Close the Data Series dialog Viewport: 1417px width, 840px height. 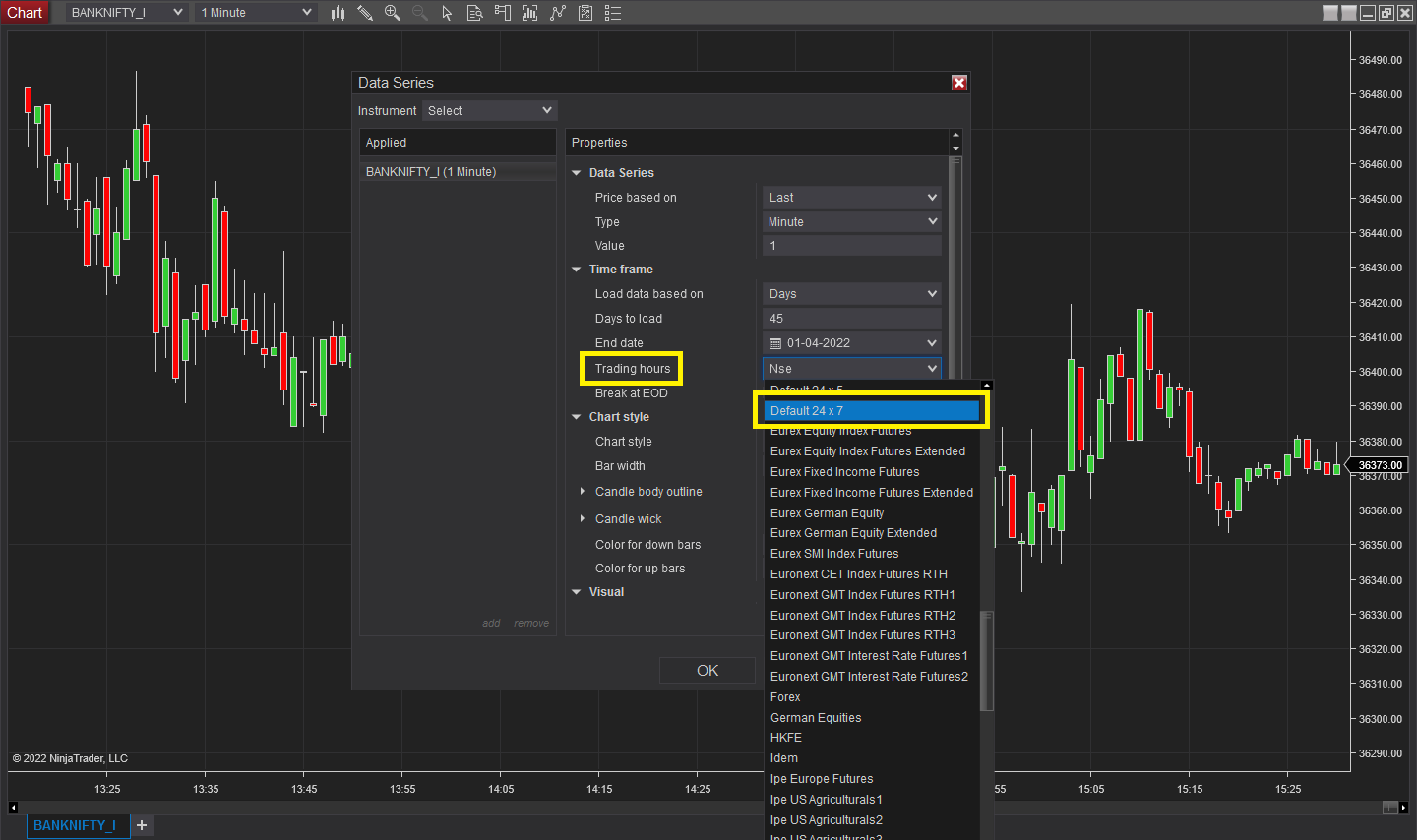point(959,83)
